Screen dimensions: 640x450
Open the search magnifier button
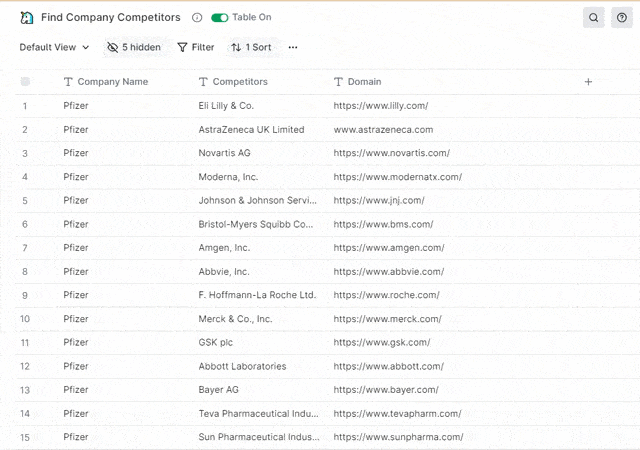[593, 18]
